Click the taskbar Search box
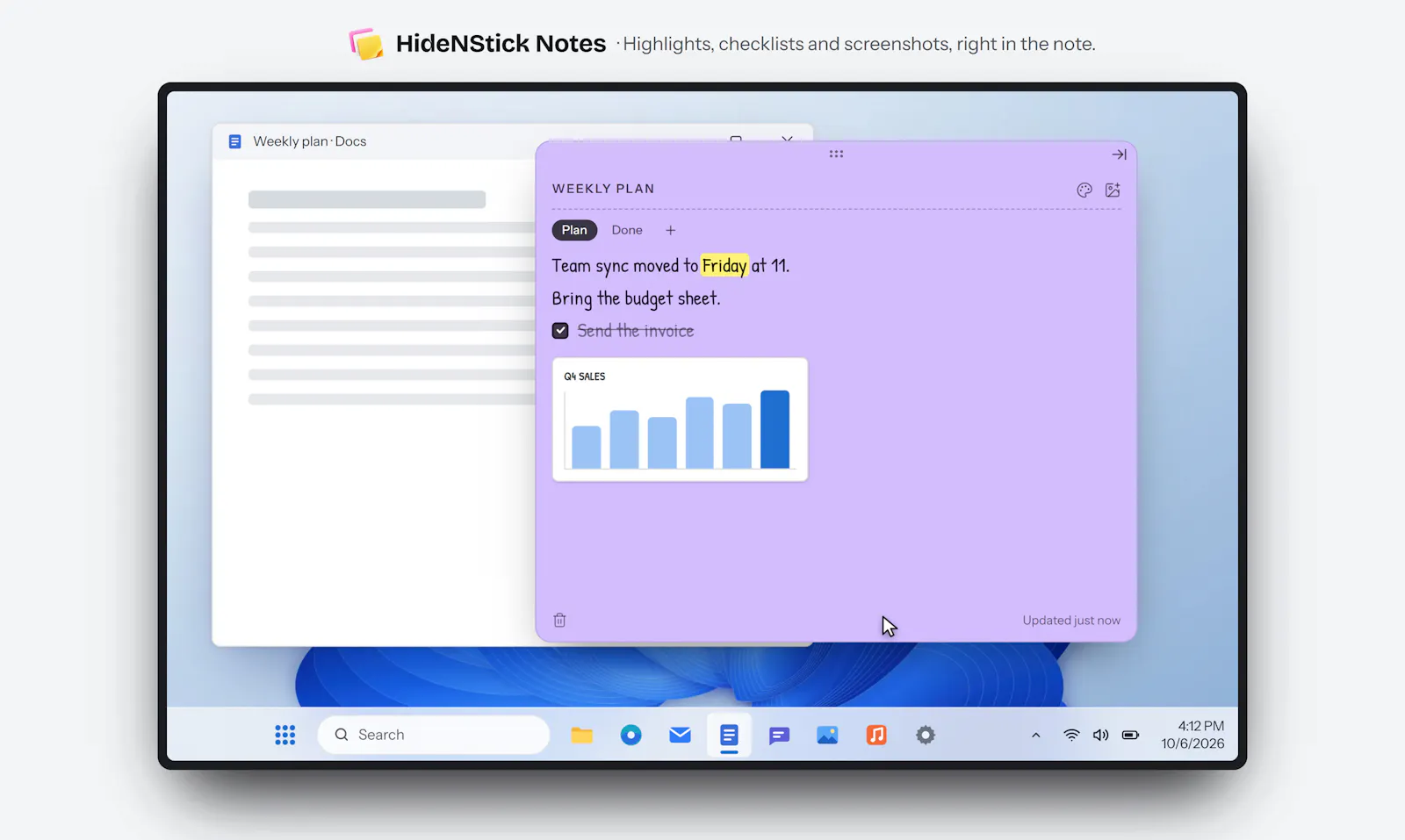Viewport: 1405px width, 840px height. (x=434, y=735)
